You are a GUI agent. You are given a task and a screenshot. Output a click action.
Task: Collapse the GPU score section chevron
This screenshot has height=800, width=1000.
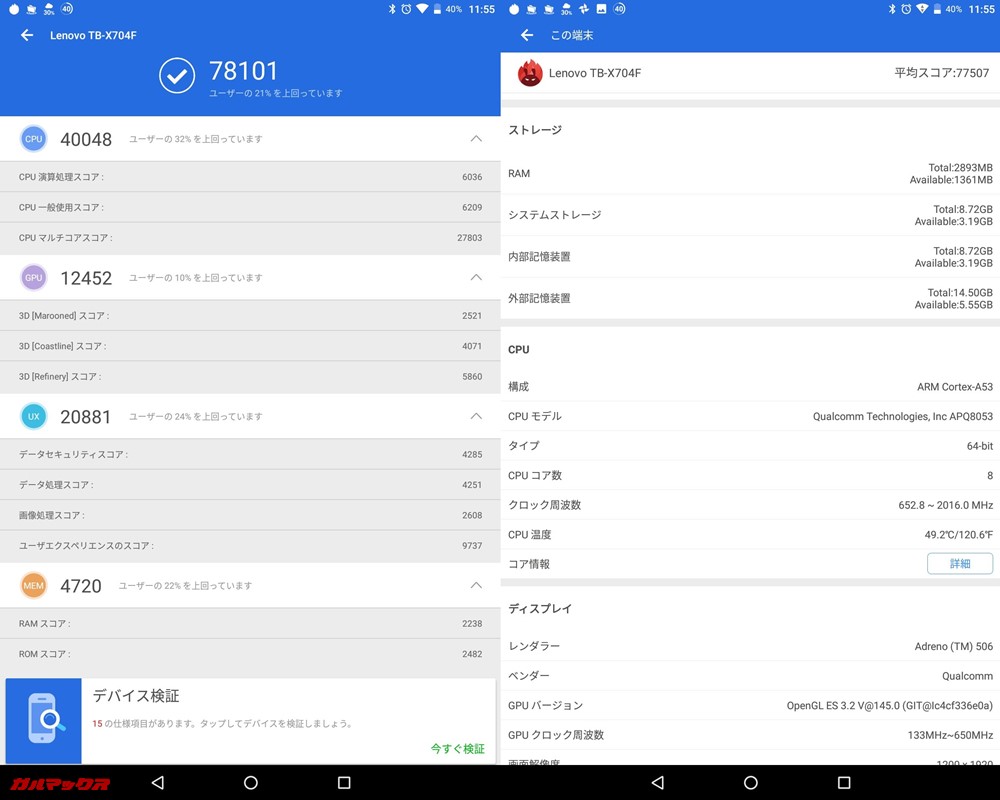477,277
